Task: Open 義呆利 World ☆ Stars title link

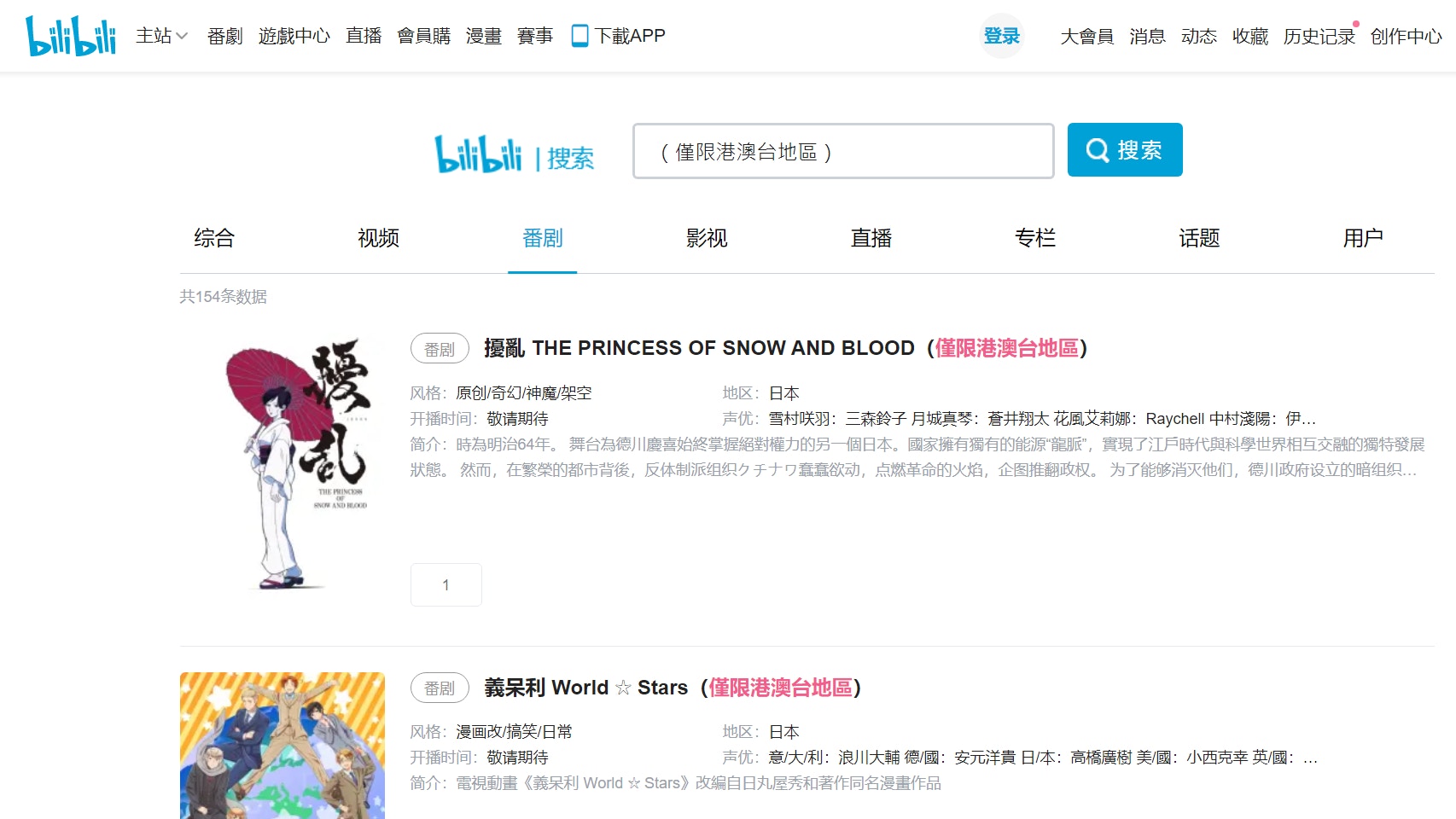Action: pos(673,688)
